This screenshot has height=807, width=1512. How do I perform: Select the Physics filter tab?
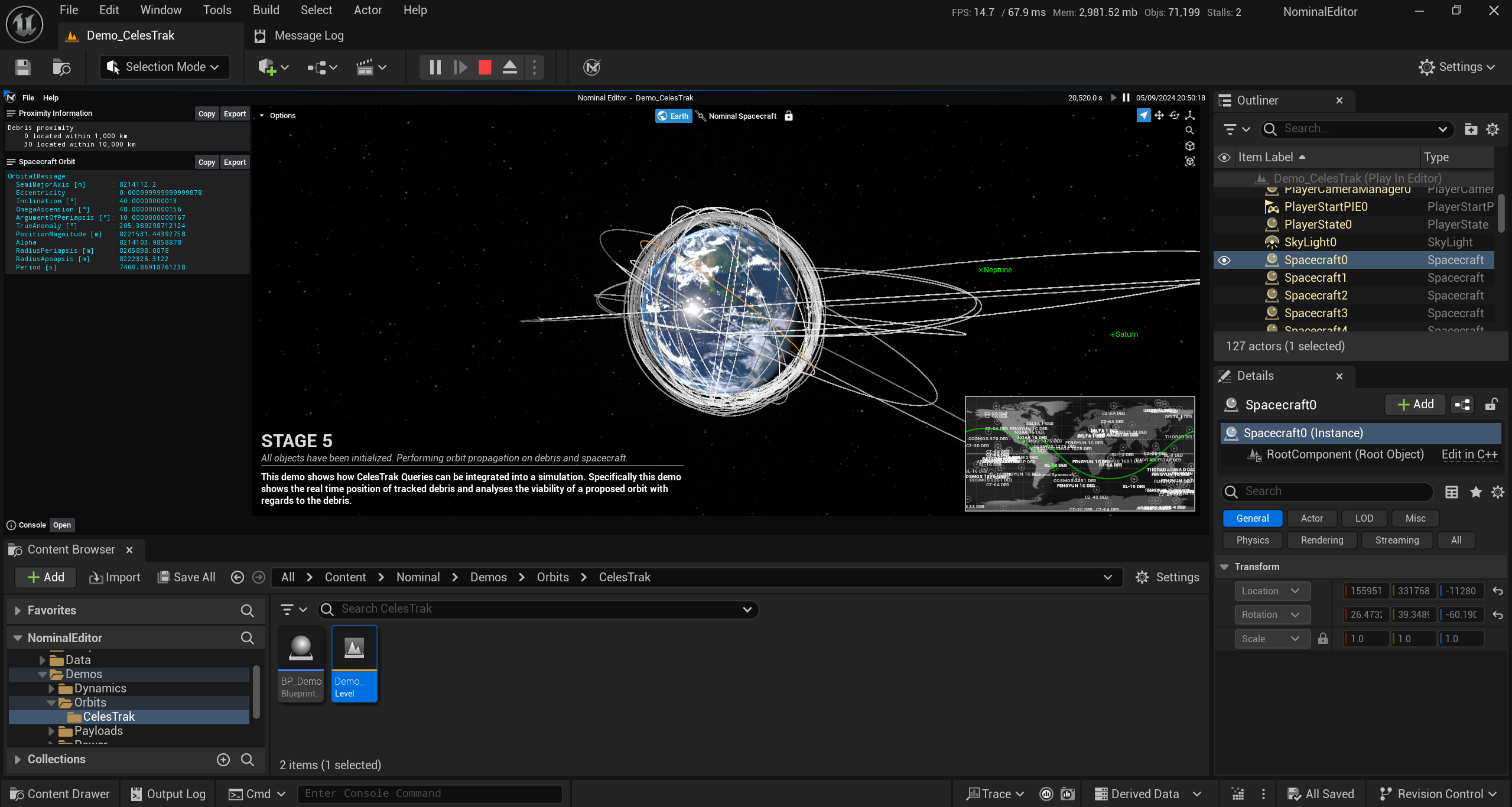[1252, 541]
